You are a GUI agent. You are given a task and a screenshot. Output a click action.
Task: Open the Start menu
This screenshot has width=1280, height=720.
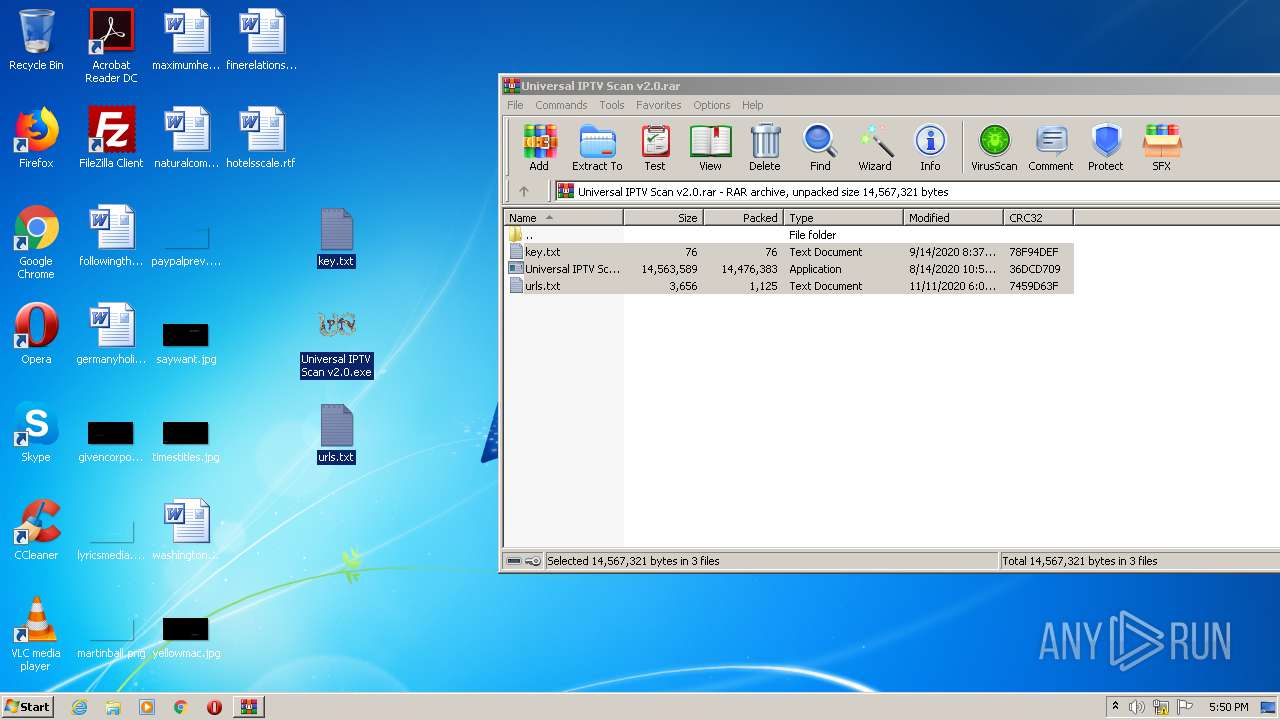27,707
